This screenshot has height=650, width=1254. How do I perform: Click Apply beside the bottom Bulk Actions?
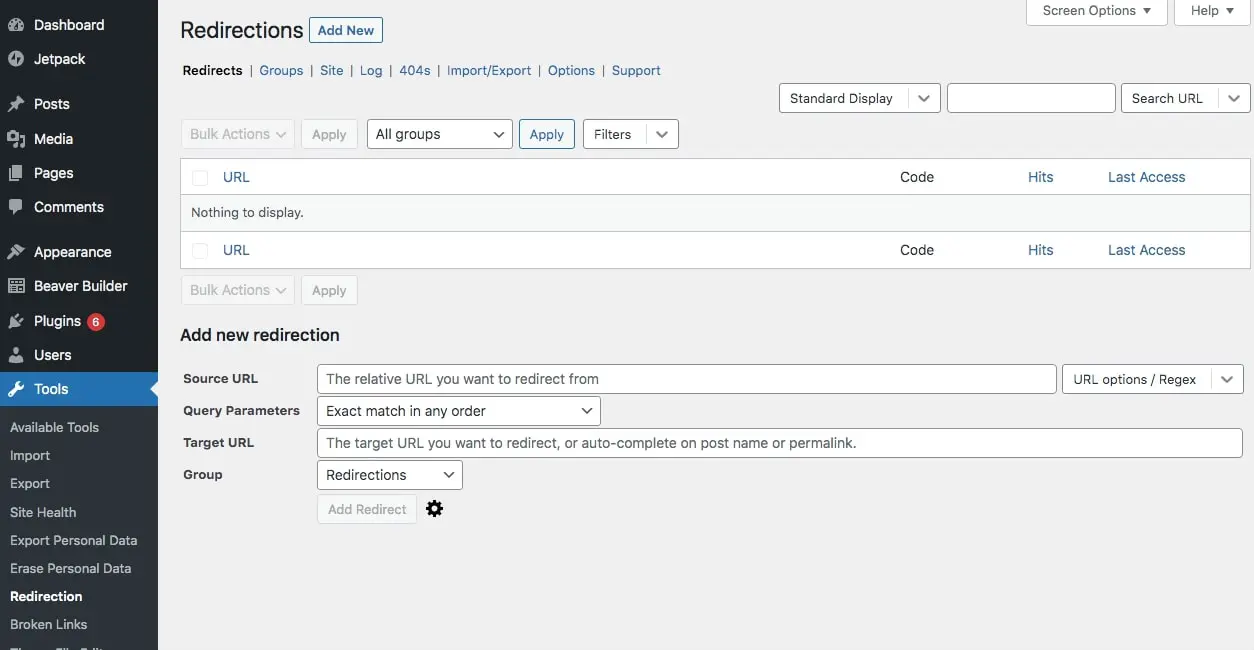(x=329, y=290)
